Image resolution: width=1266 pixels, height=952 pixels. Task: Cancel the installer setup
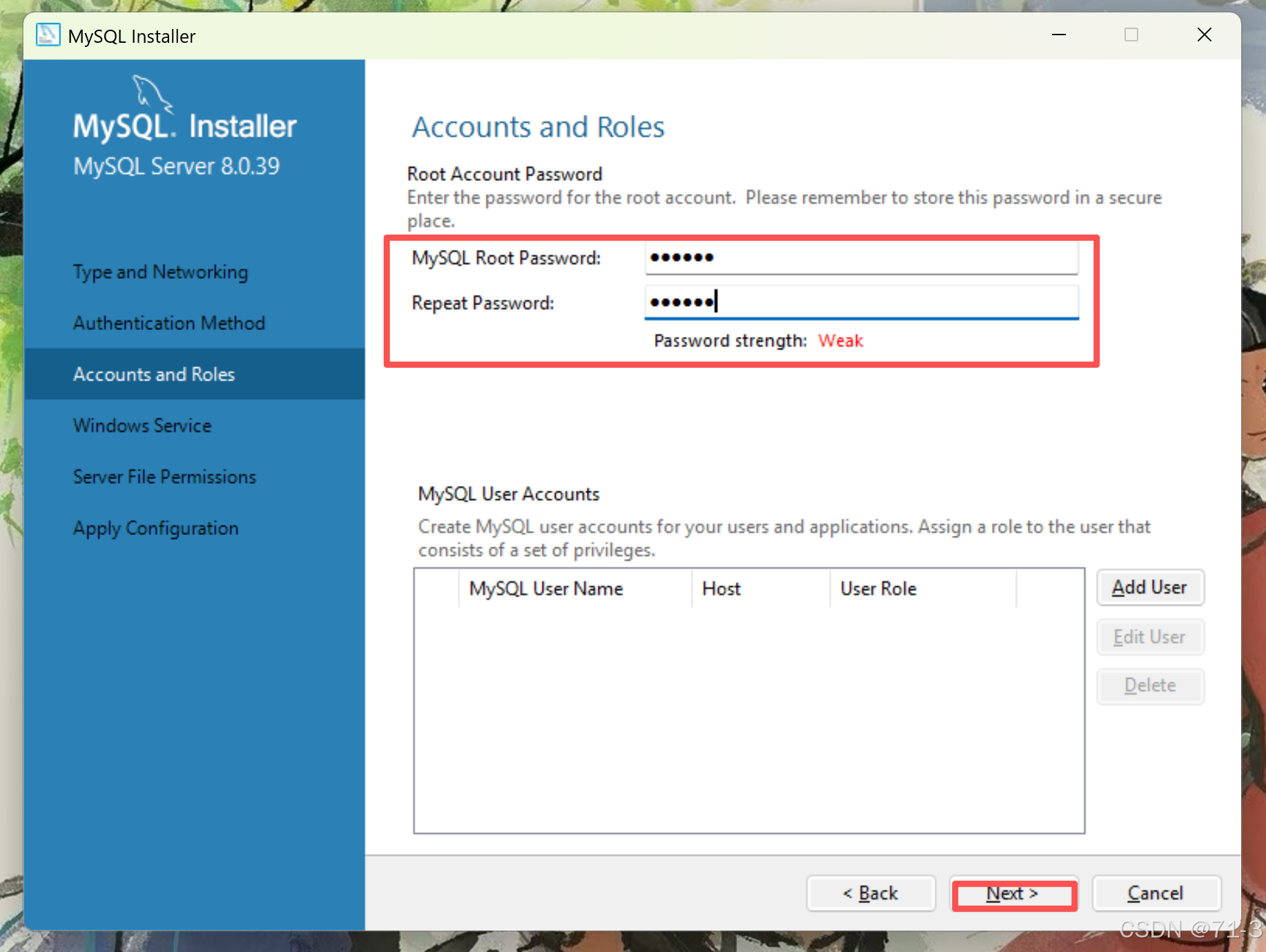coord(1156,894)
